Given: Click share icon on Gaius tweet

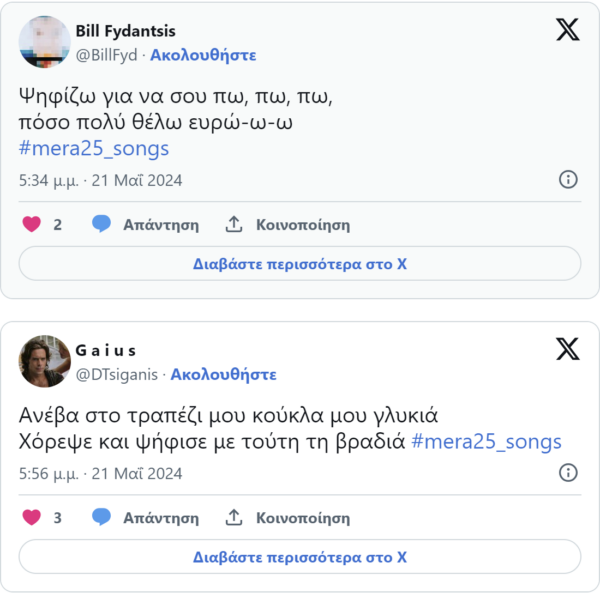Looking at the screenshot, I should pyautogui.click(x=234, y=517).
